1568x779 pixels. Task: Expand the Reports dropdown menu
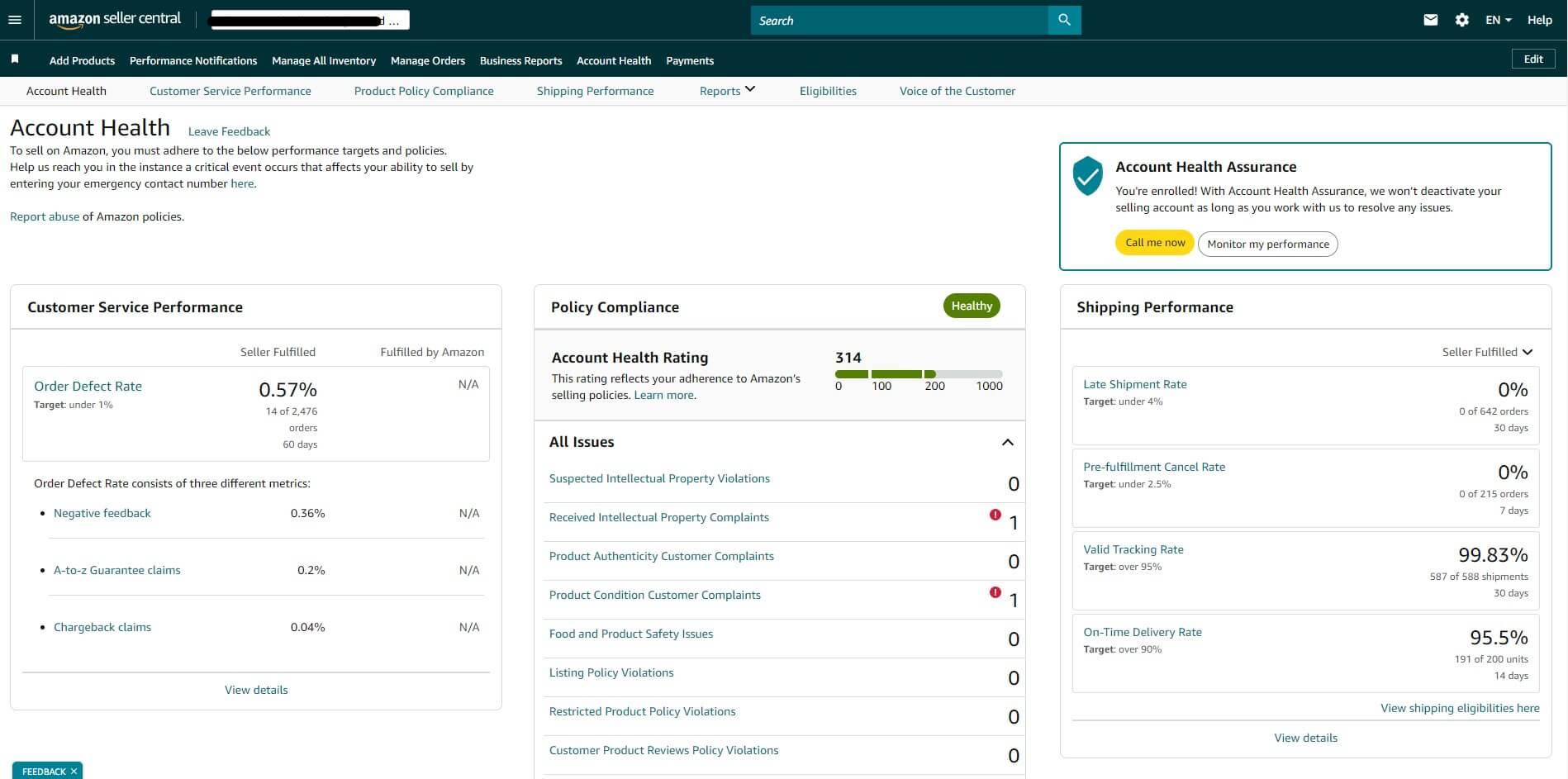(727, 91)
